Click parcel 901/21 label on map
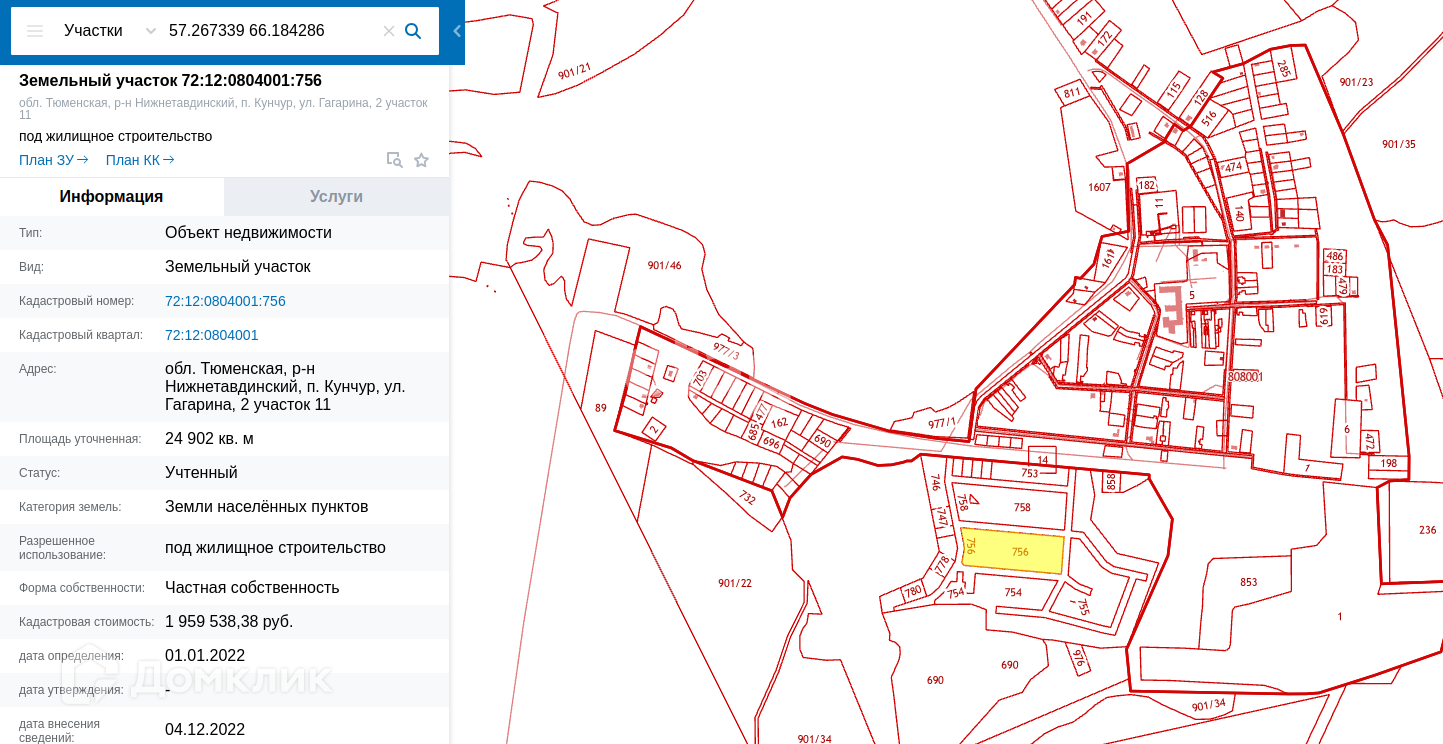 575,71
